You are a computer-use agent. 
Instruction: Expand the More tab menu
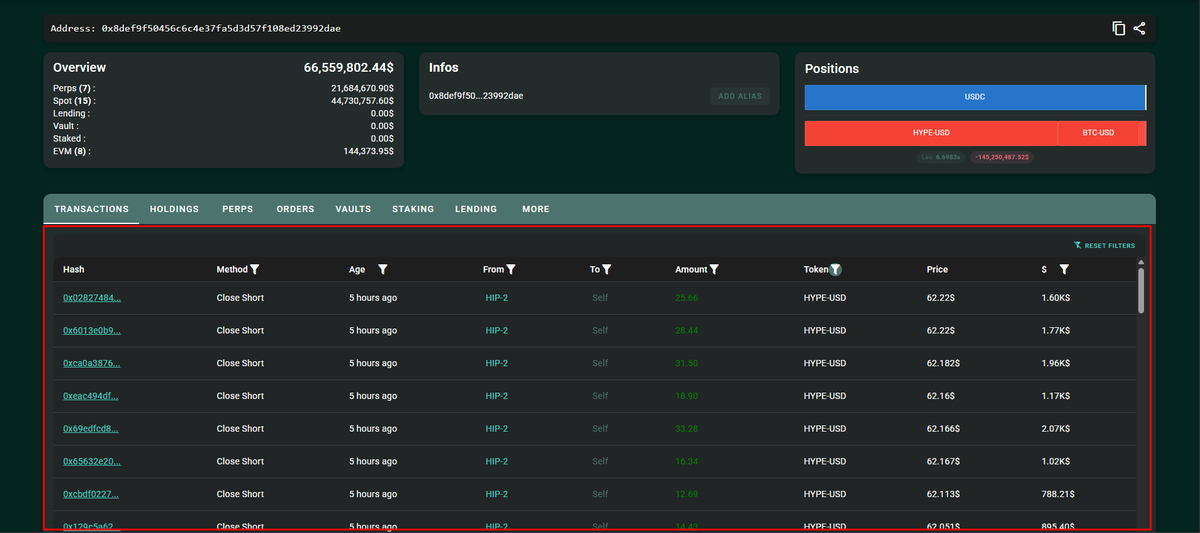(x=536, y=209)
